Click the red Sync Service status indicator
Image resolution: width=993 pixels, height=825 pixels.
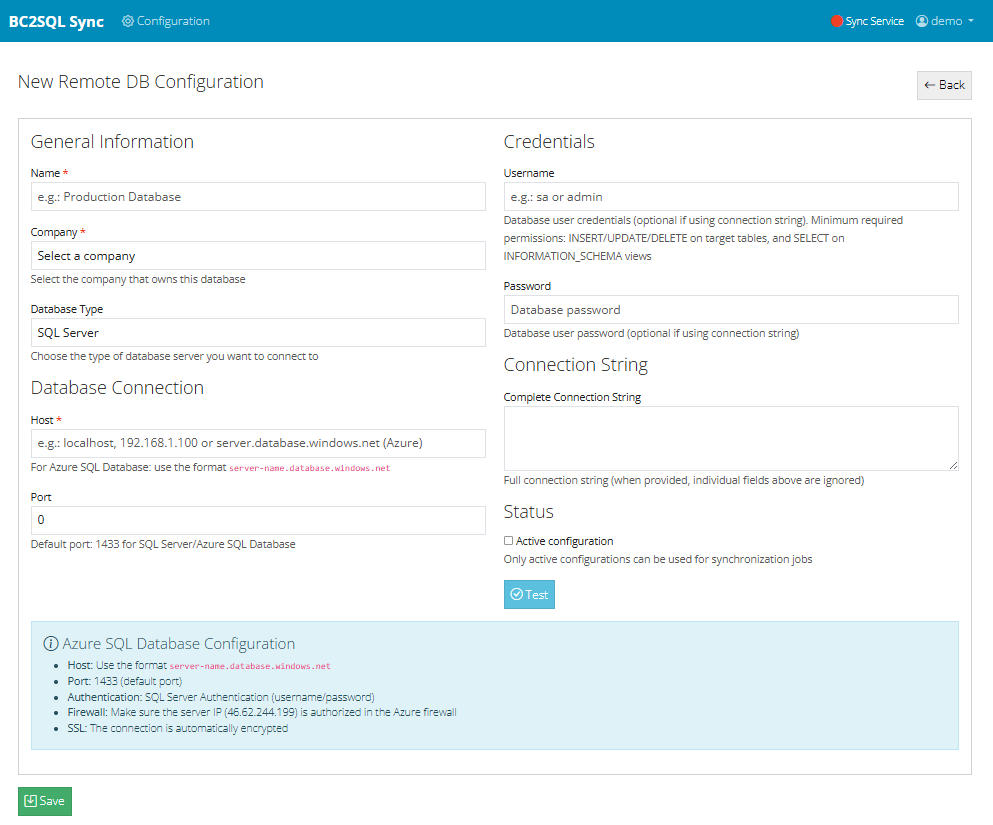836,20
